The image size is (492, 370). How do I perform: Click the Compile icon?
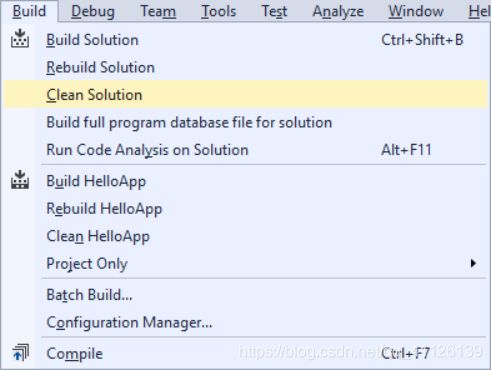20,353
